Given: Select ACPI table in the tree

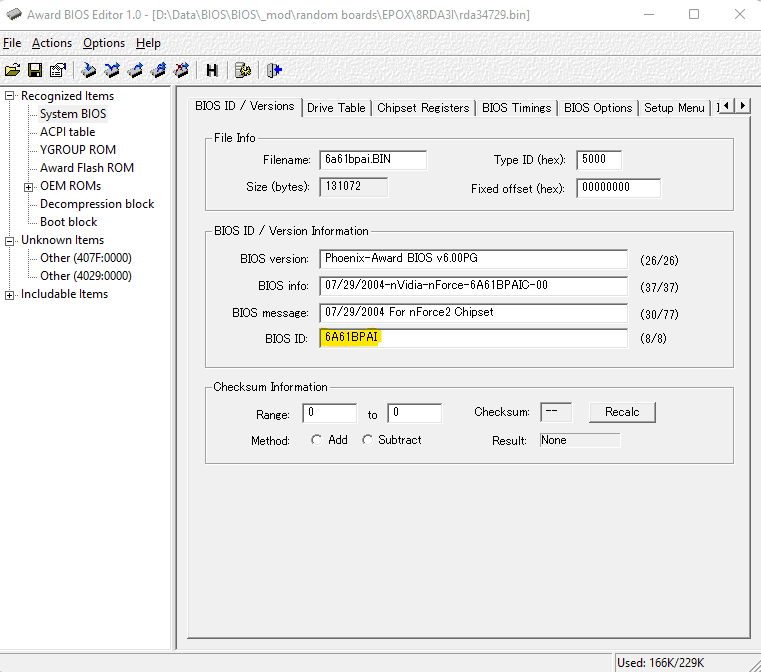Looking at the screenshot, I should 67,132.
